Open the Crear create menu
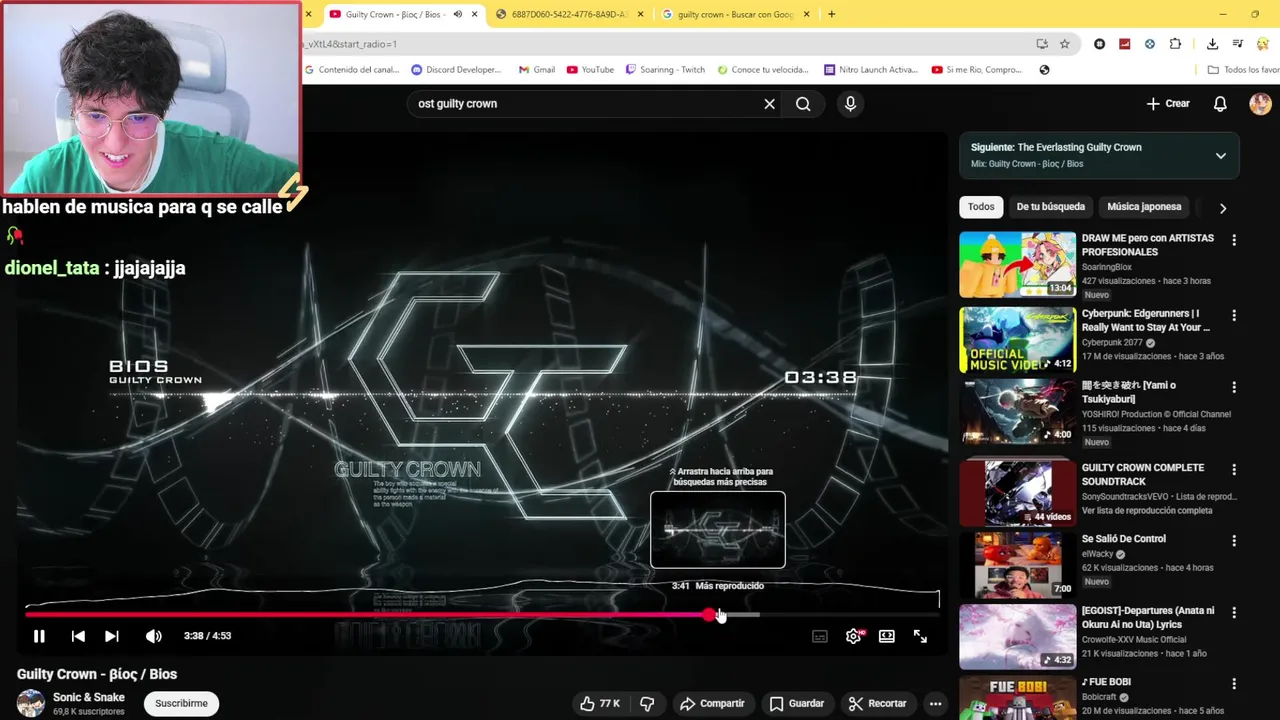The image size is (1280, 720). (x=1168, y=104)
